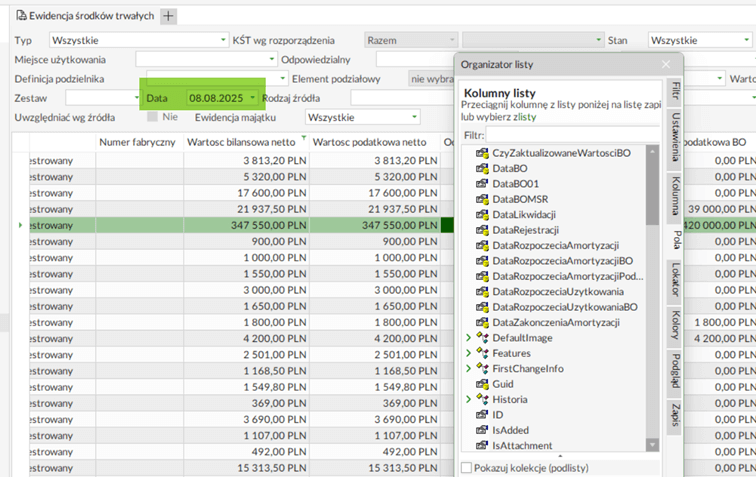756x477 pixels.
Task: Open the Data date picker dropdown
Action: (x=253, y=98)
